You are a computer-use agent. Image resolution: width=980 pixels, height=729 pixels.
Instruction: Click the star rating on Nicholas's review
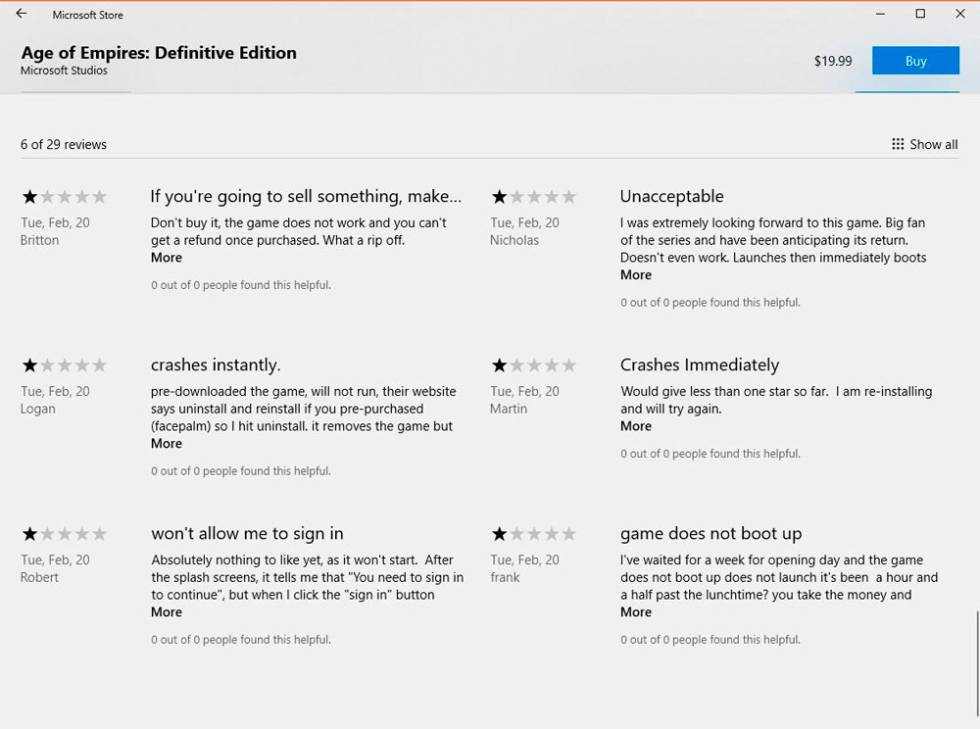coord(534,197)
